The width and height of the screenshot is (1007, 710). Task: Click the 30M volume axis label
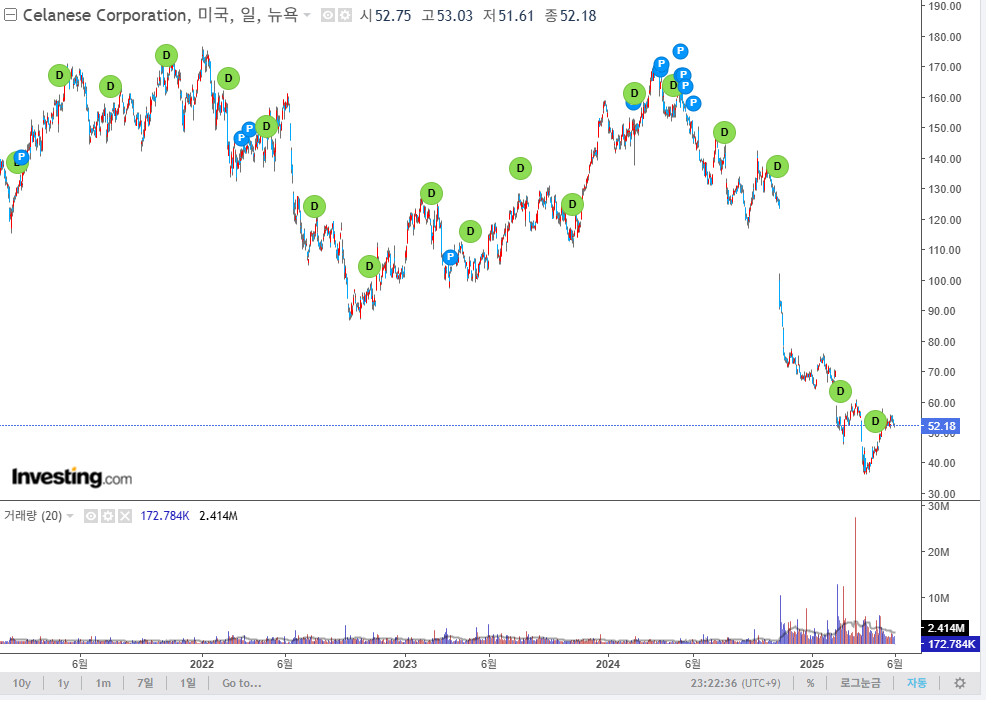pyautogui.click(x=938, y=507)
